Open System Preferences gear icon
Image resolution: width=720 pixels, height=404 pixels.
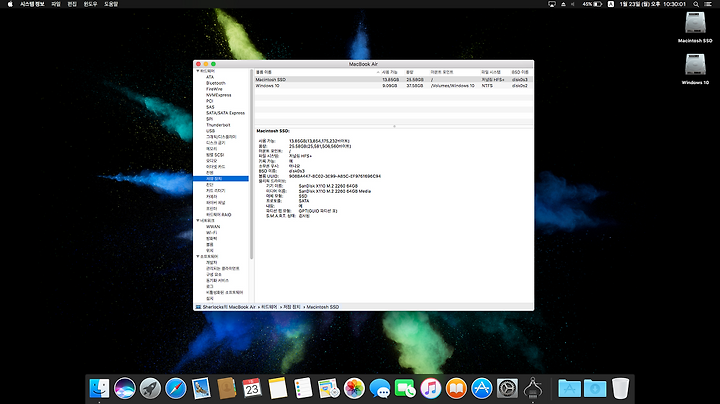tap(507, 388)
